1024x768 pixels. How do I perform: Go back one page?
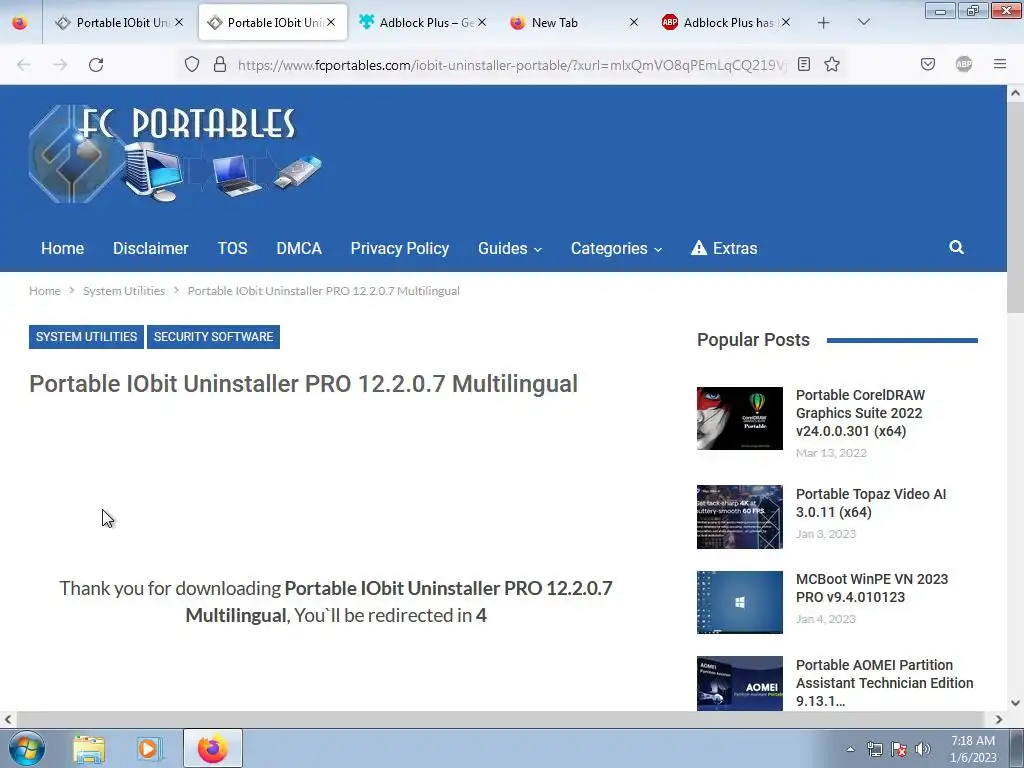(x=24, y=64)
